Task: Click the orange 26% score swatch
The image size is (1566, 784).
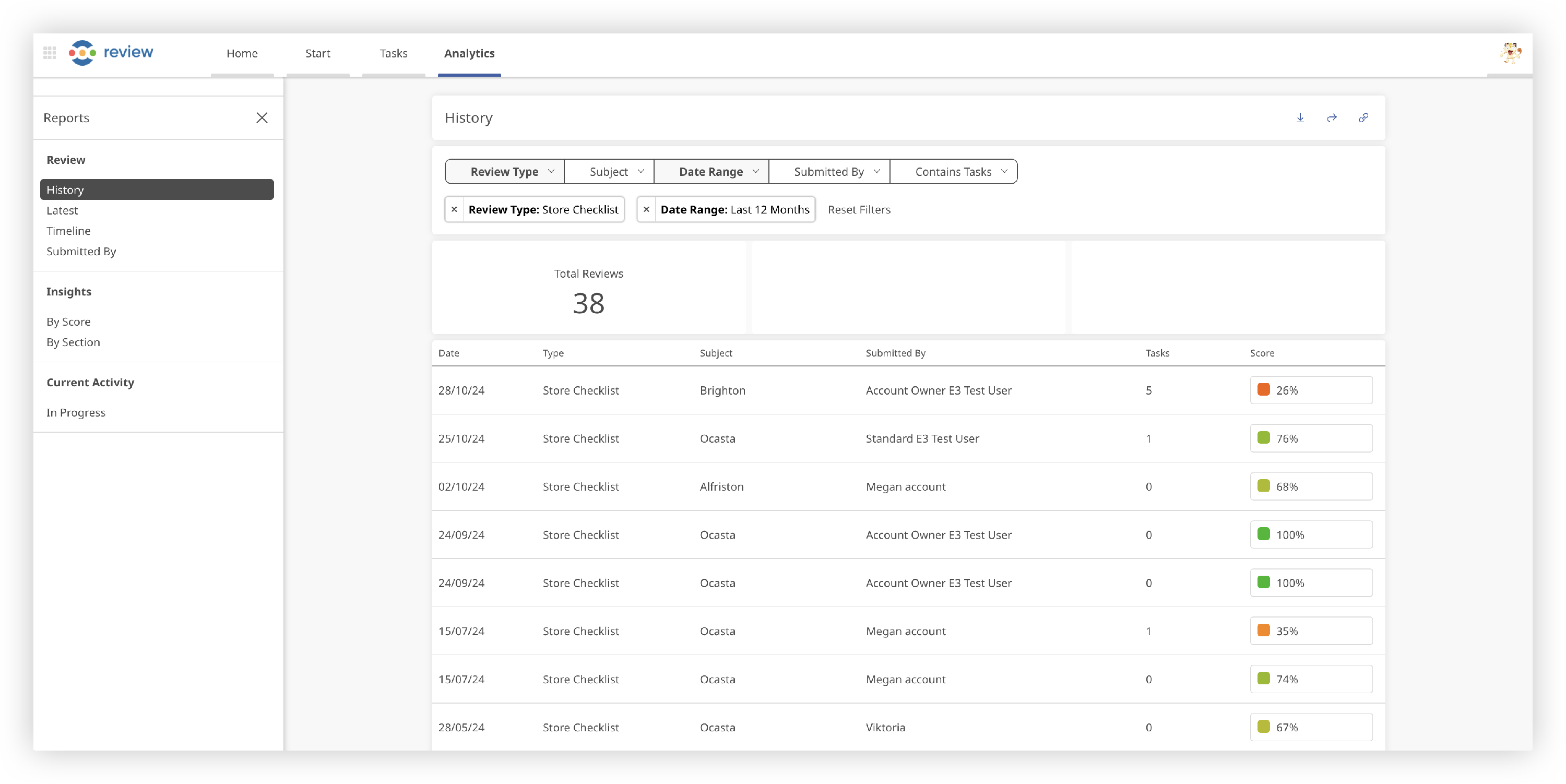Action: 1263,389
